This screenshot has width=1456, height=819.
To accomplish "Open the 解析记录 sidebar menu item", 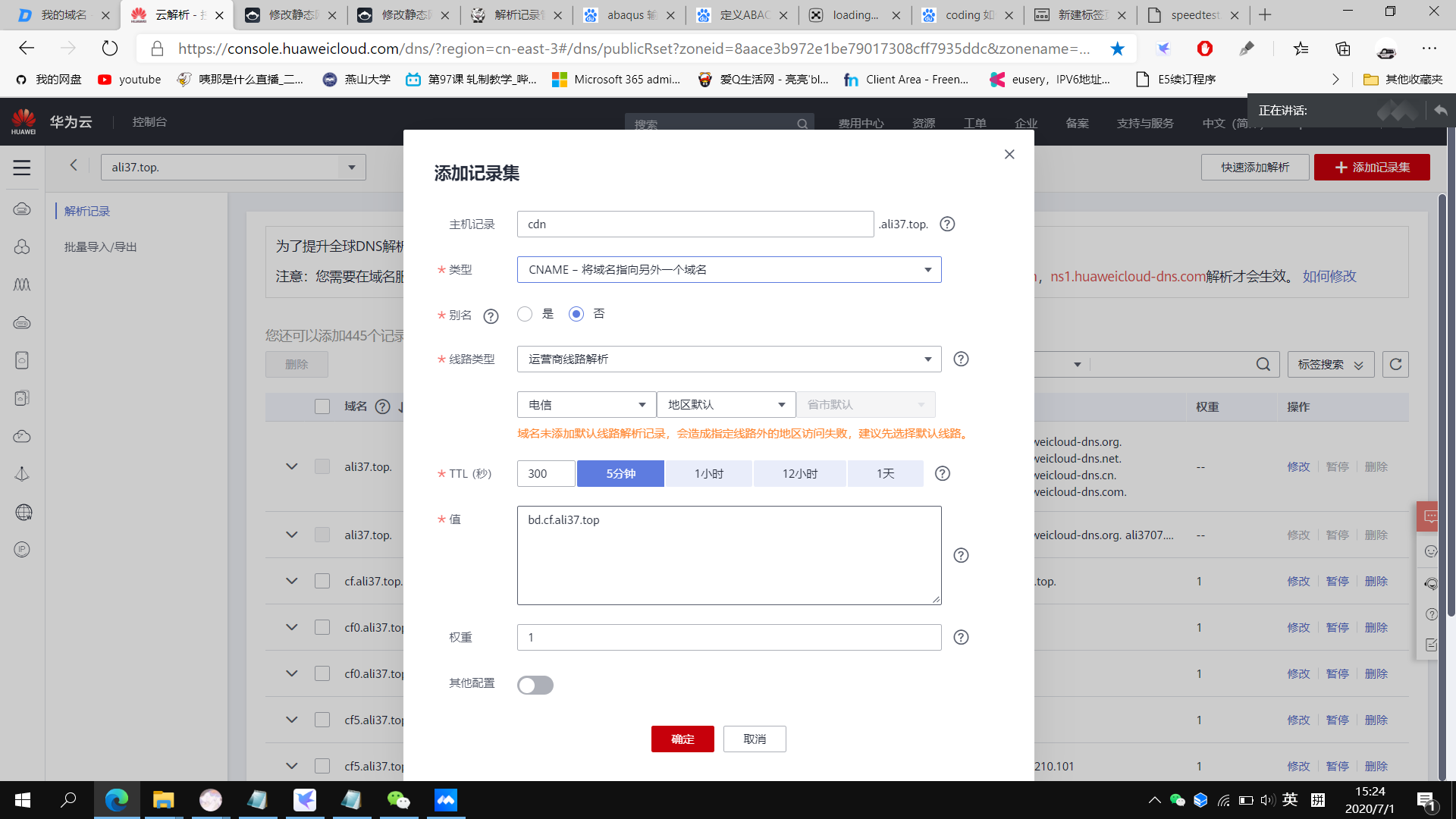I will click(87, 212).
